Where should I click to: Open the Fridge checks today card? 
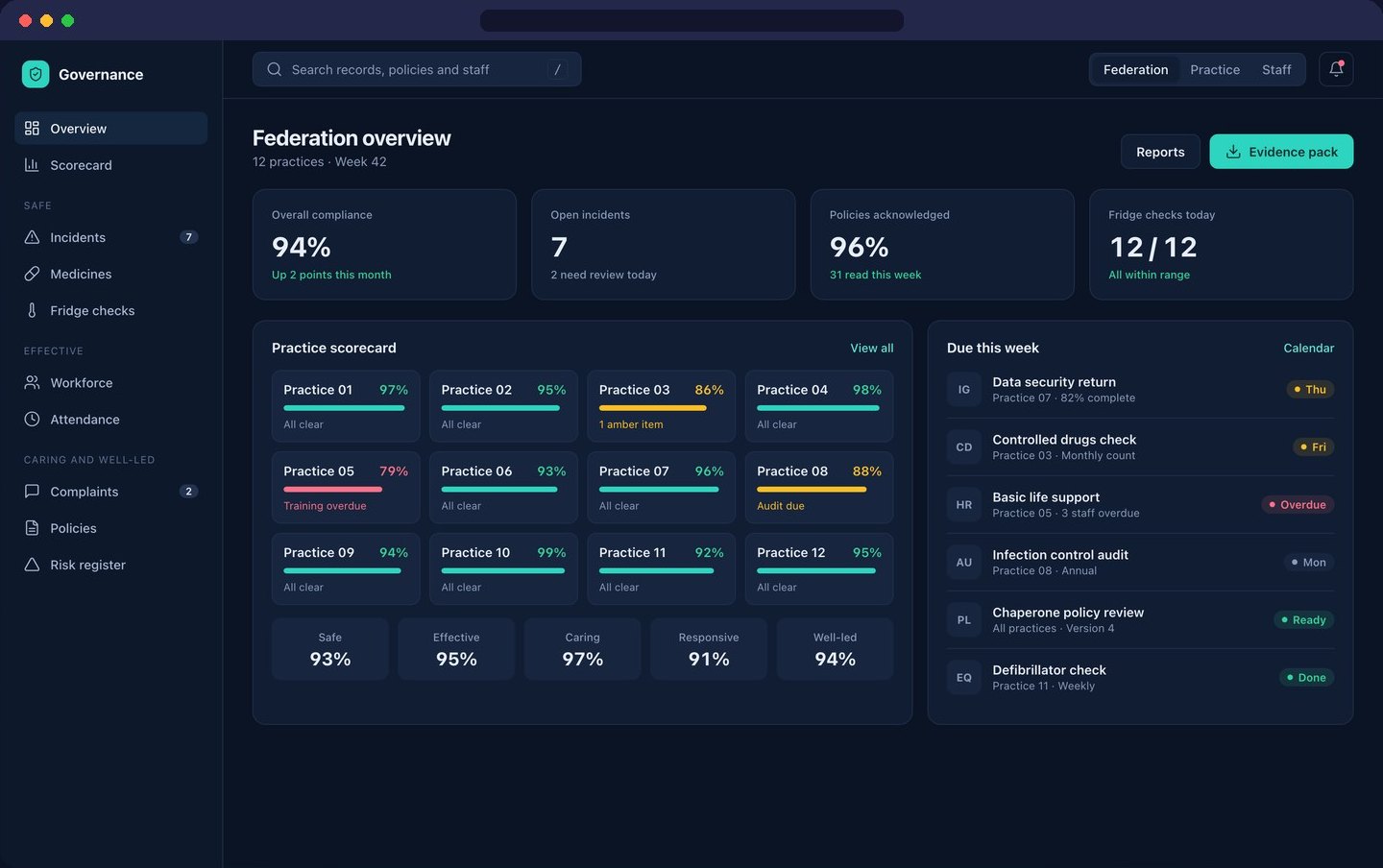[x=1222, y=244]
